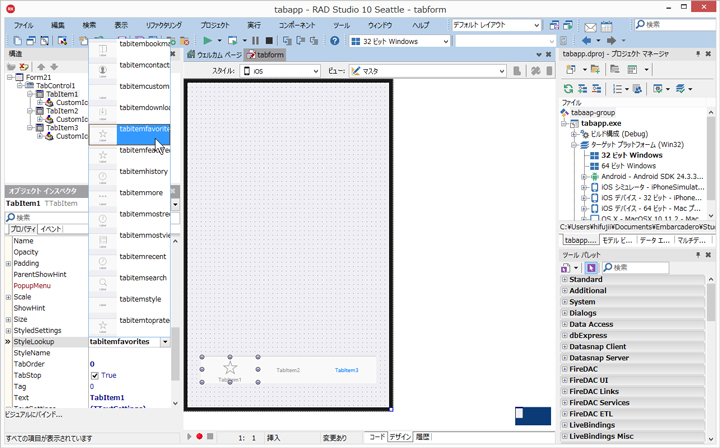Screen dimensions: 720x448
Task: Click the move-up arrow in Structure panel
Action: point(41,67)
